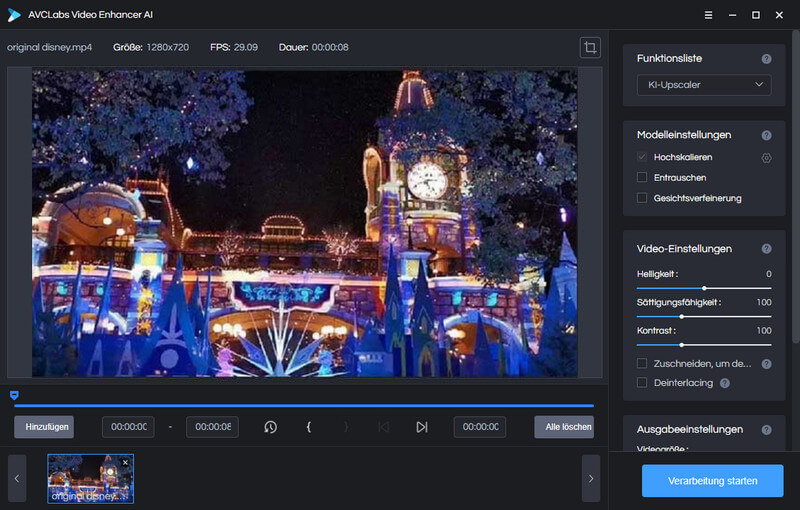
Task: Open the KI-Upscaler dropdown
Action: (704, 85)
